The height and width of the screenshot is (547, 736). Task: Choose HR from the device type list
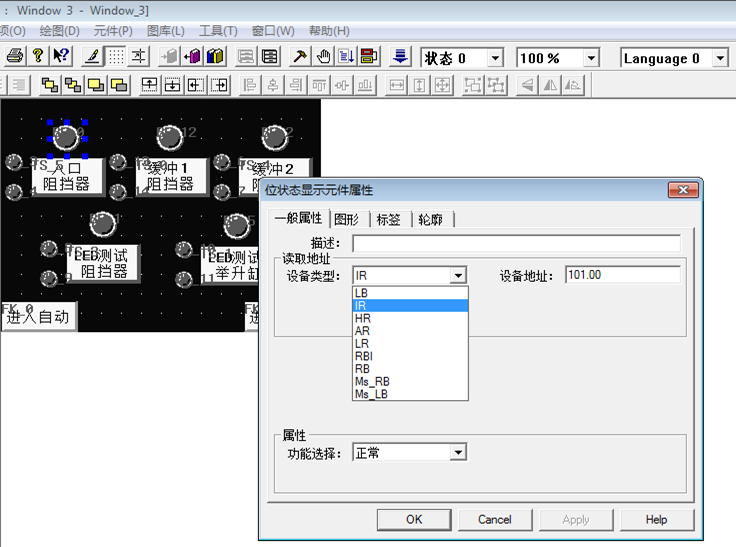pos(363,318)
